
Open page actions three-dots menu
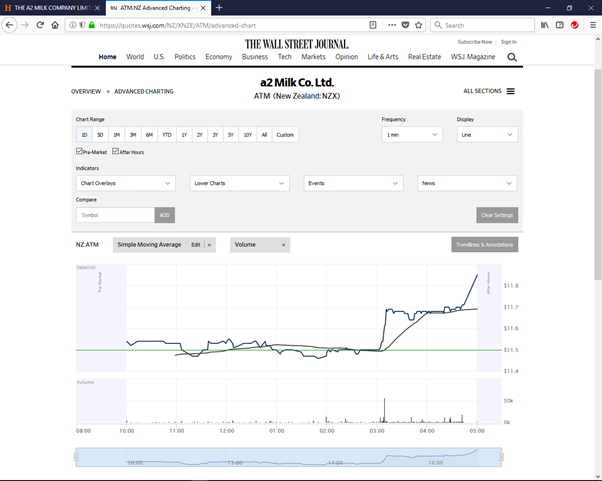tap(392, 25)
